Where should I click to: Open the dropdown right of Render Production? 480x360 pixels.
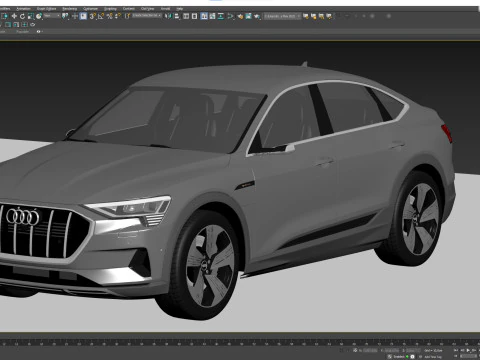coord(282,16)
